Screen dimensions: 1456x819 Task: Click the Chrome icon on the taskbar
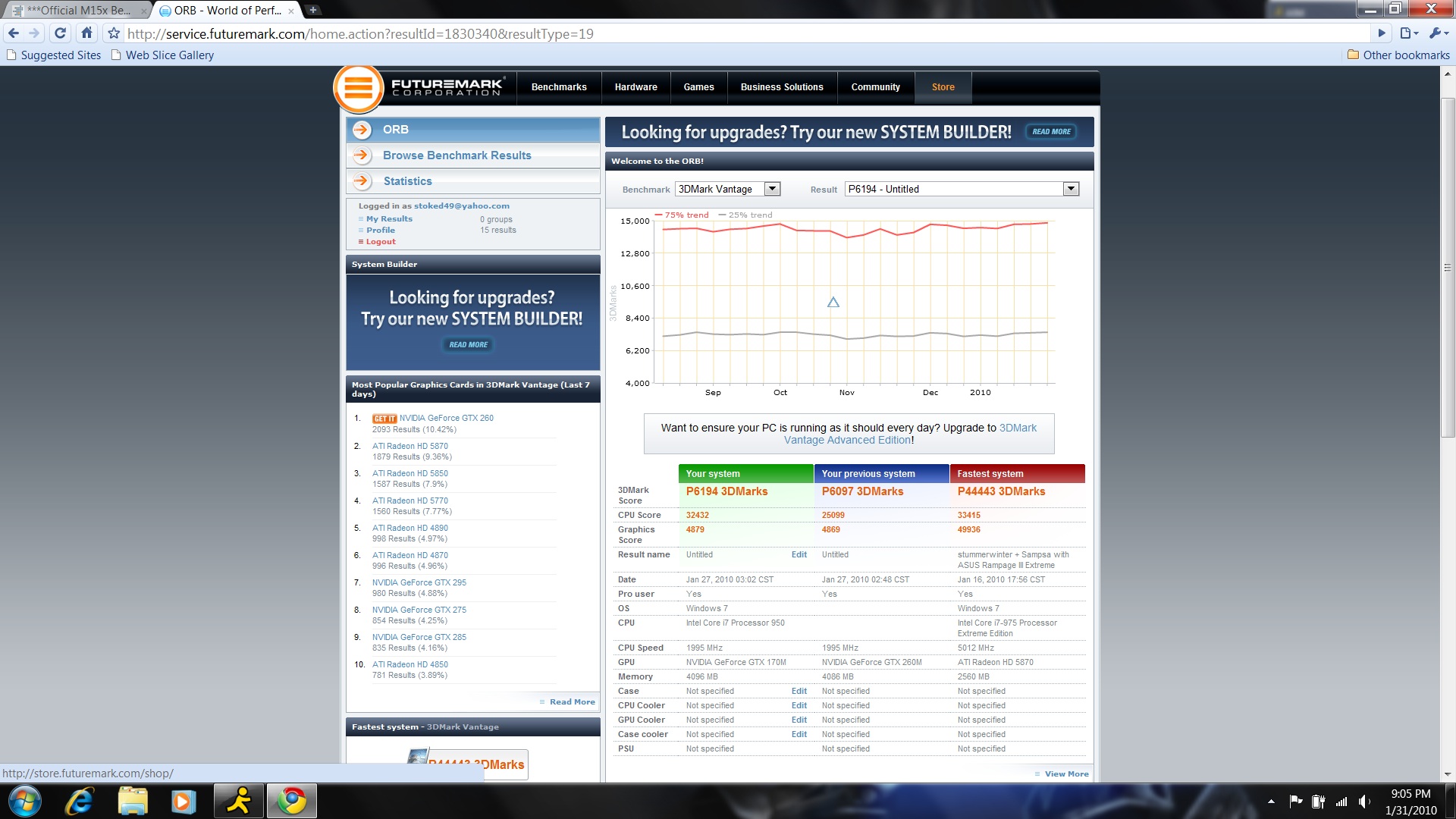291,801
